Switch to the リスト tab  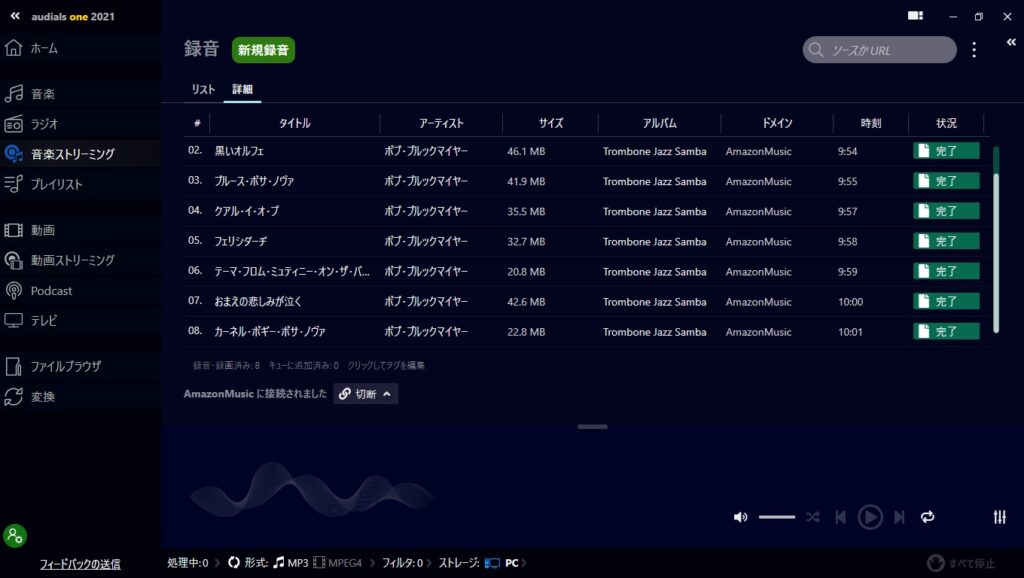(203, 90)
